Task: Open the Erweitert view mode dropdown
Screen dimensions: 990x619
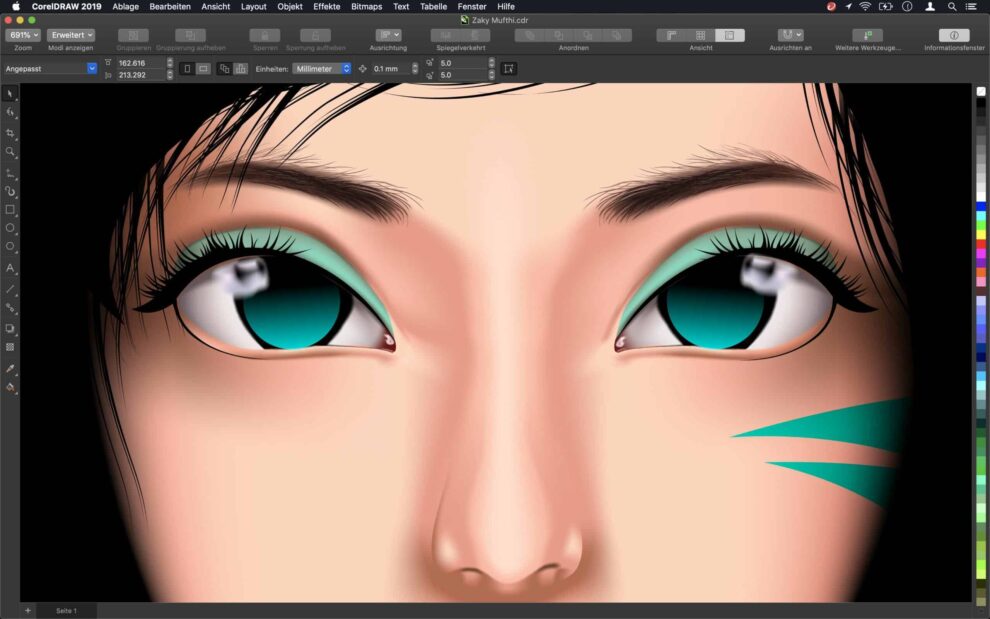Action: [x=71, y=35]
